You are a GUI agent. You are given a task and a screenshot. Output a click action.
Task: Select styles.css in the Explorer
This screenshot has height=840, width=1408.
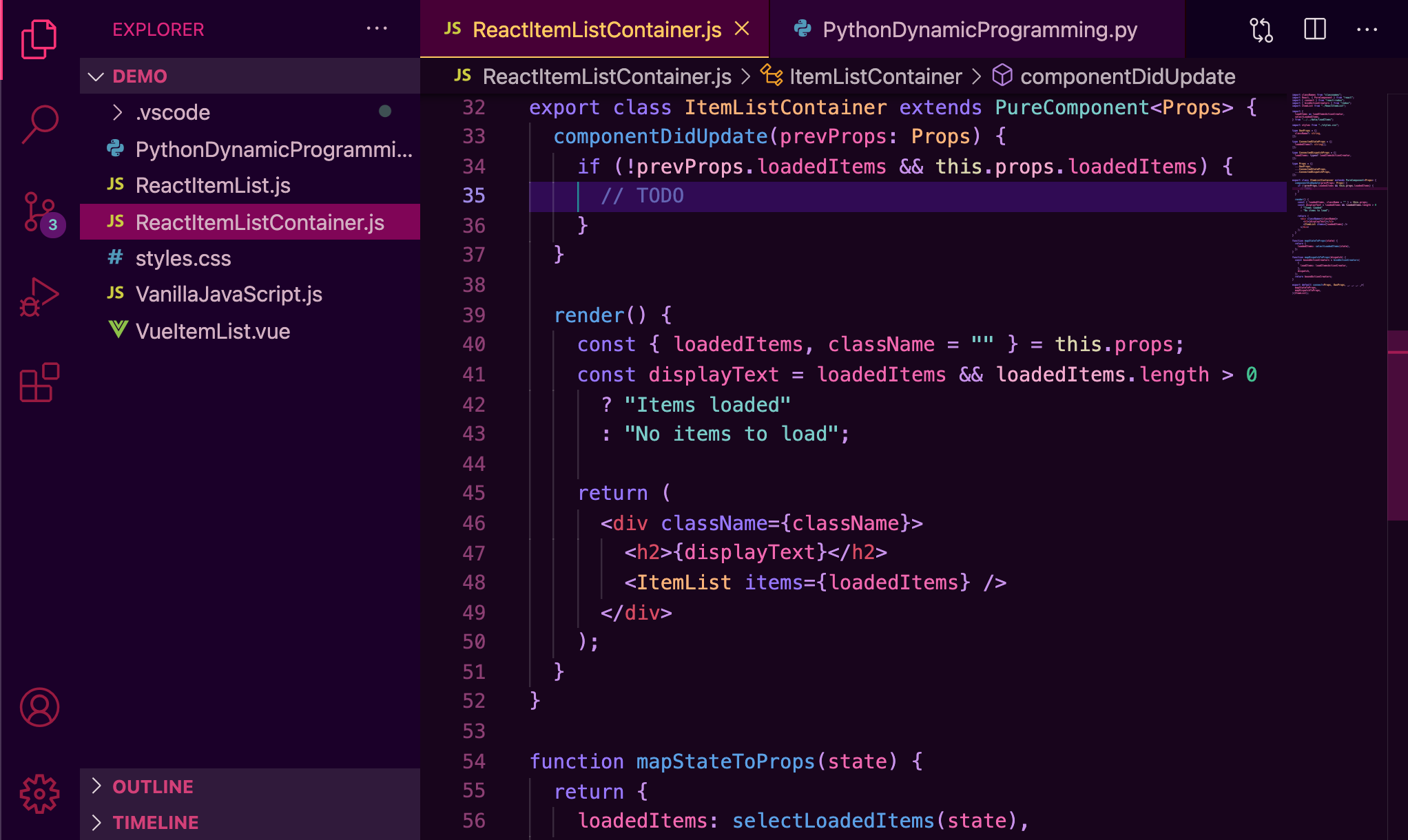tap(183, 258)
